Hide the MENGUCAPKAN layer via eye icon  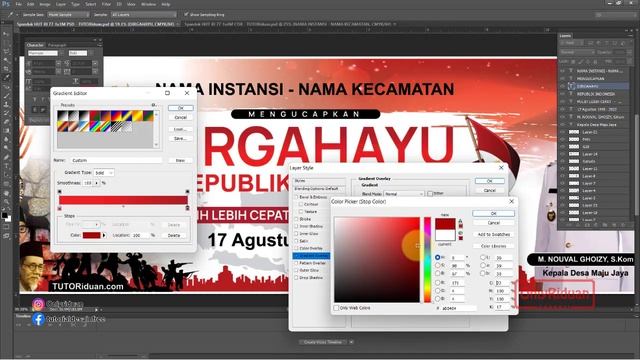[563, 78]
